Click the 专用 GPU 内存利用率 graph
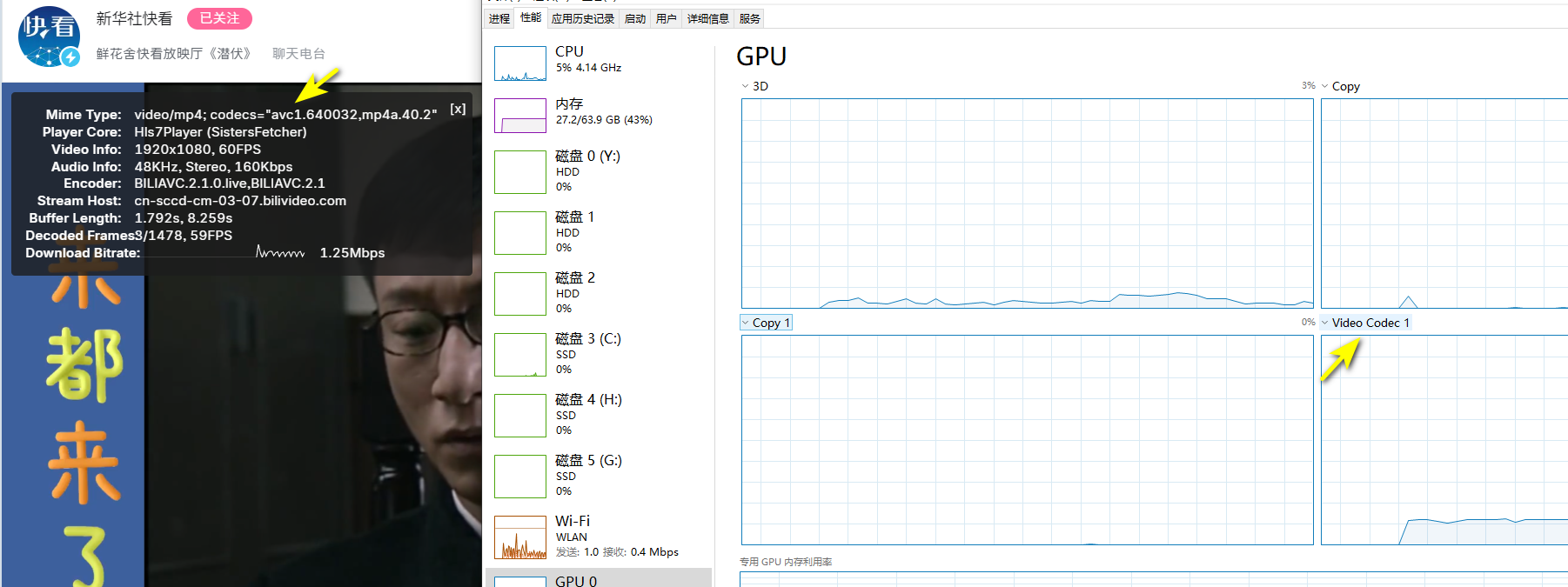The image size is (1568, 587). pyautogui.click(x=1154, y=579)
